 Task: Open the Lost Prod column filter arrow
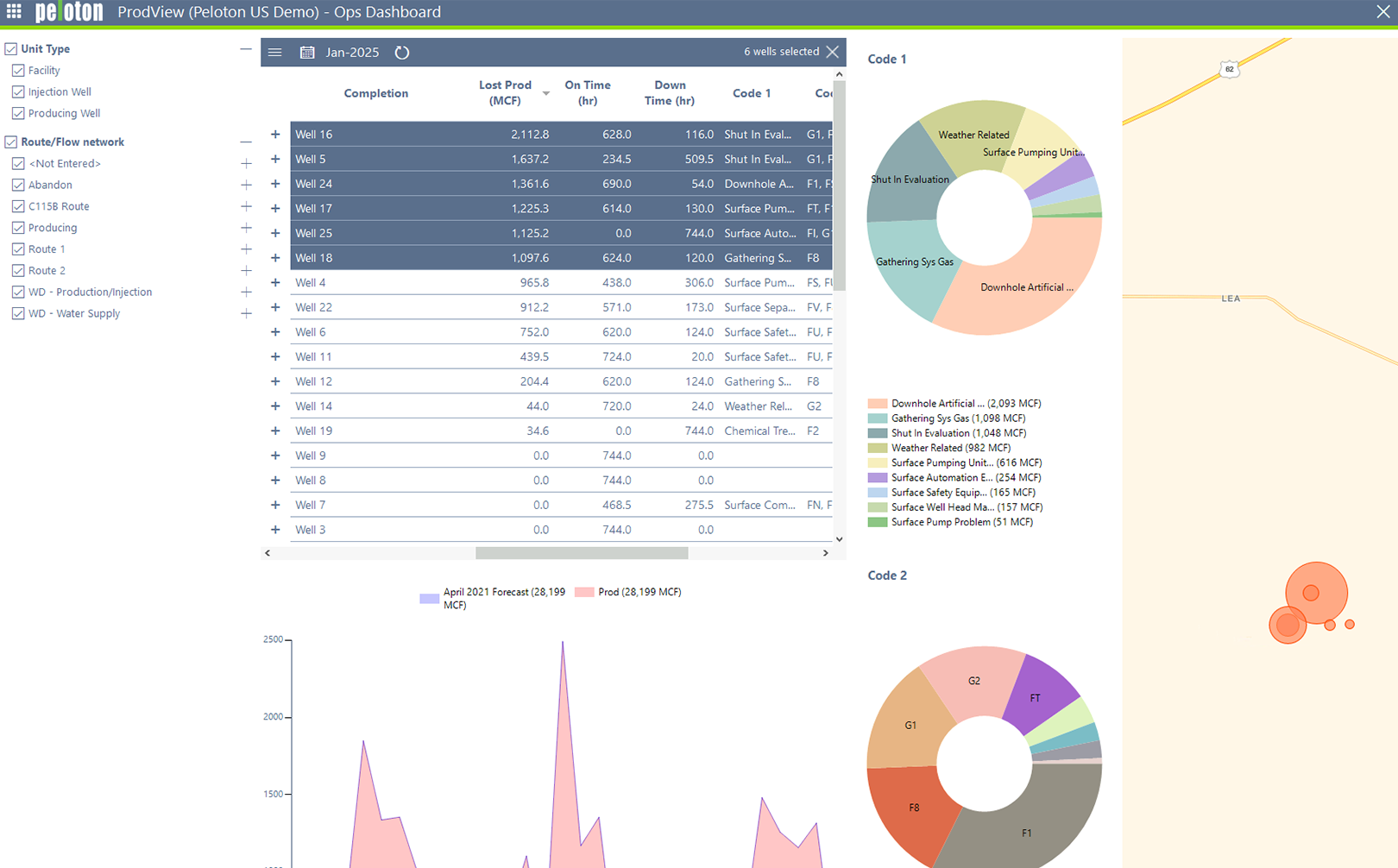click(x=545, y=93)
